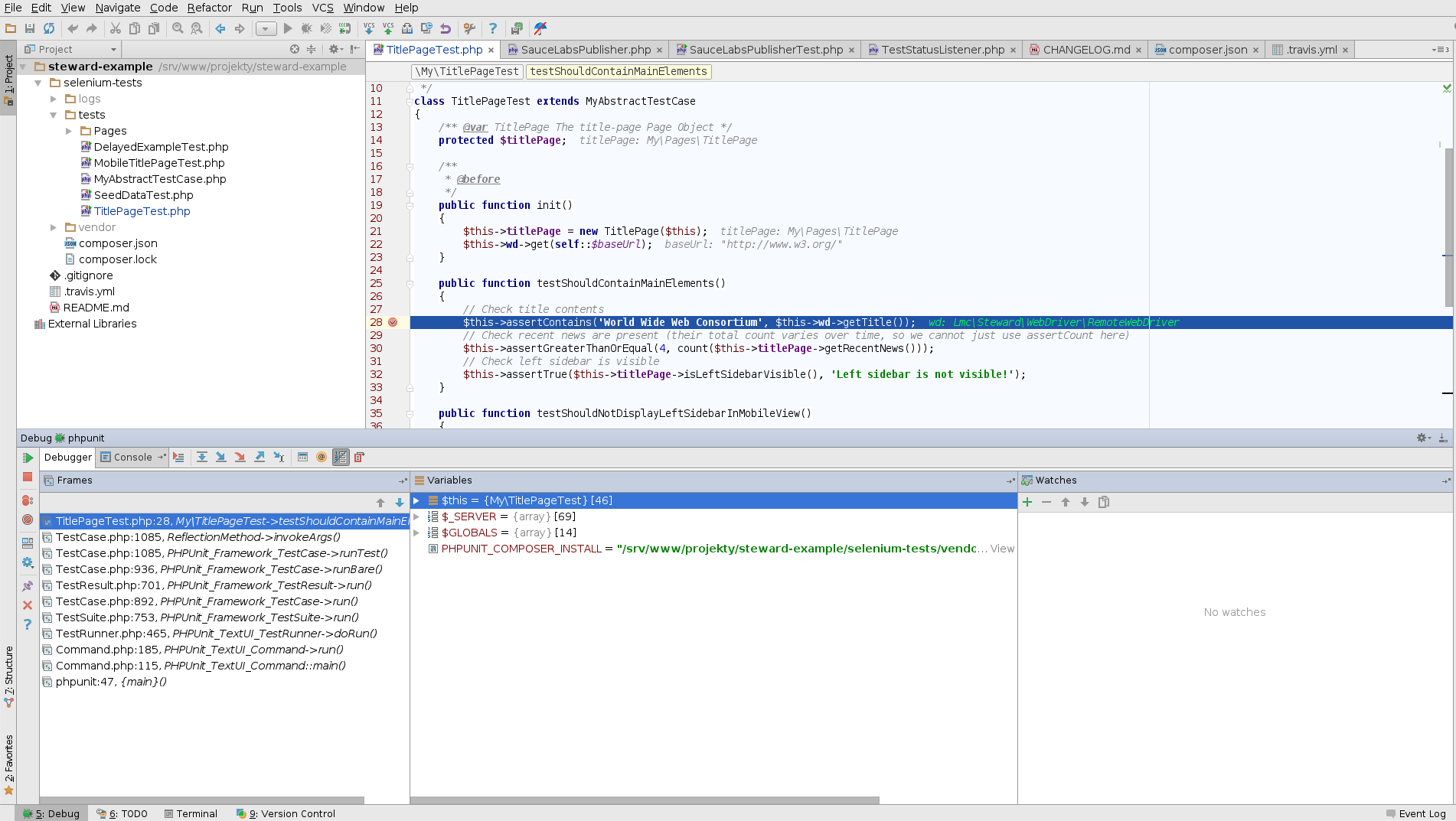Screen dimensions: 1456x821
Task: Open the Terminal tool window
Action: pyautogui.click(x=191, y=813)
